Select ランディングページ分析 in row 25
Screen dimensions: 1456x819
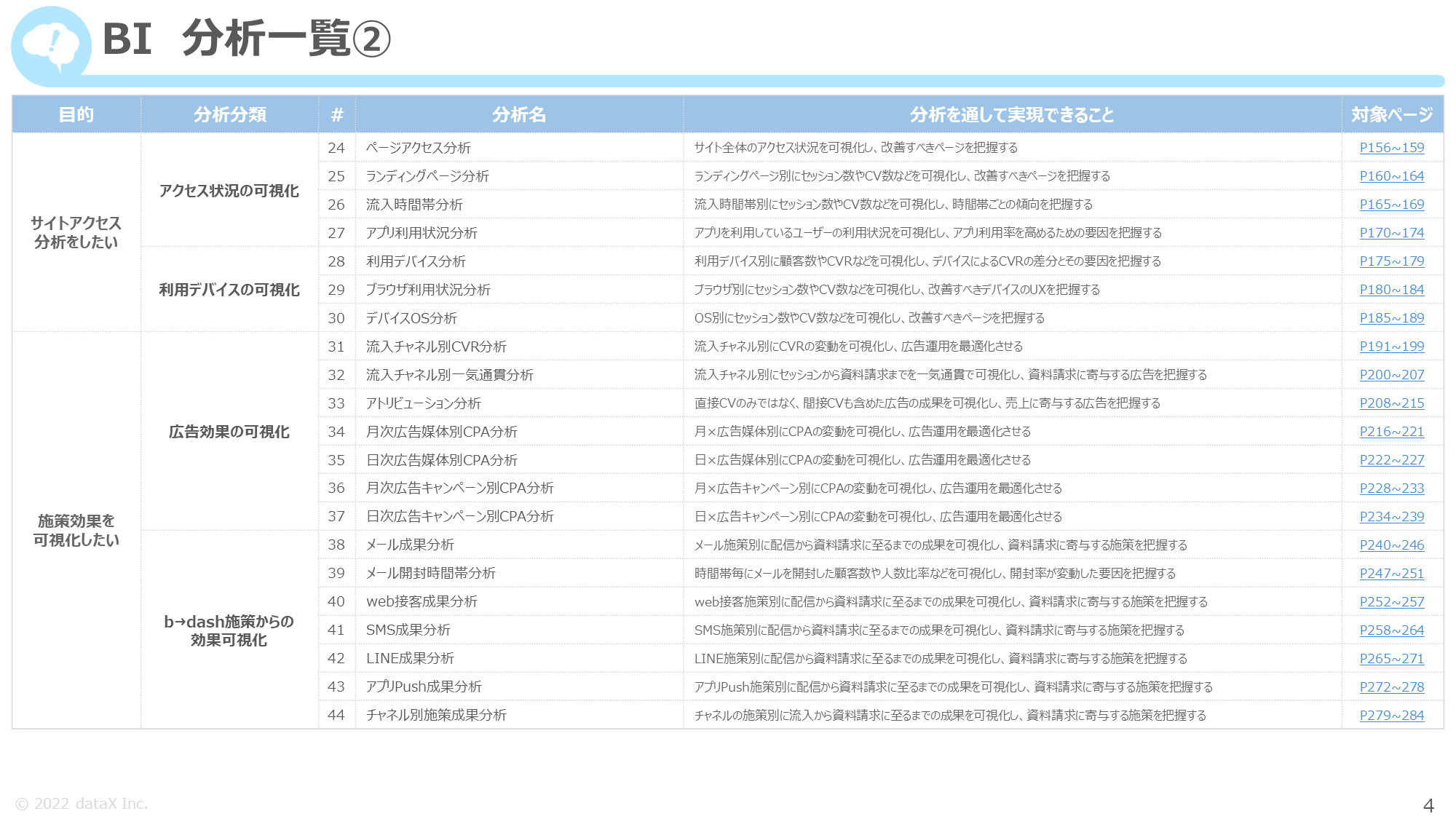point(427,176)
